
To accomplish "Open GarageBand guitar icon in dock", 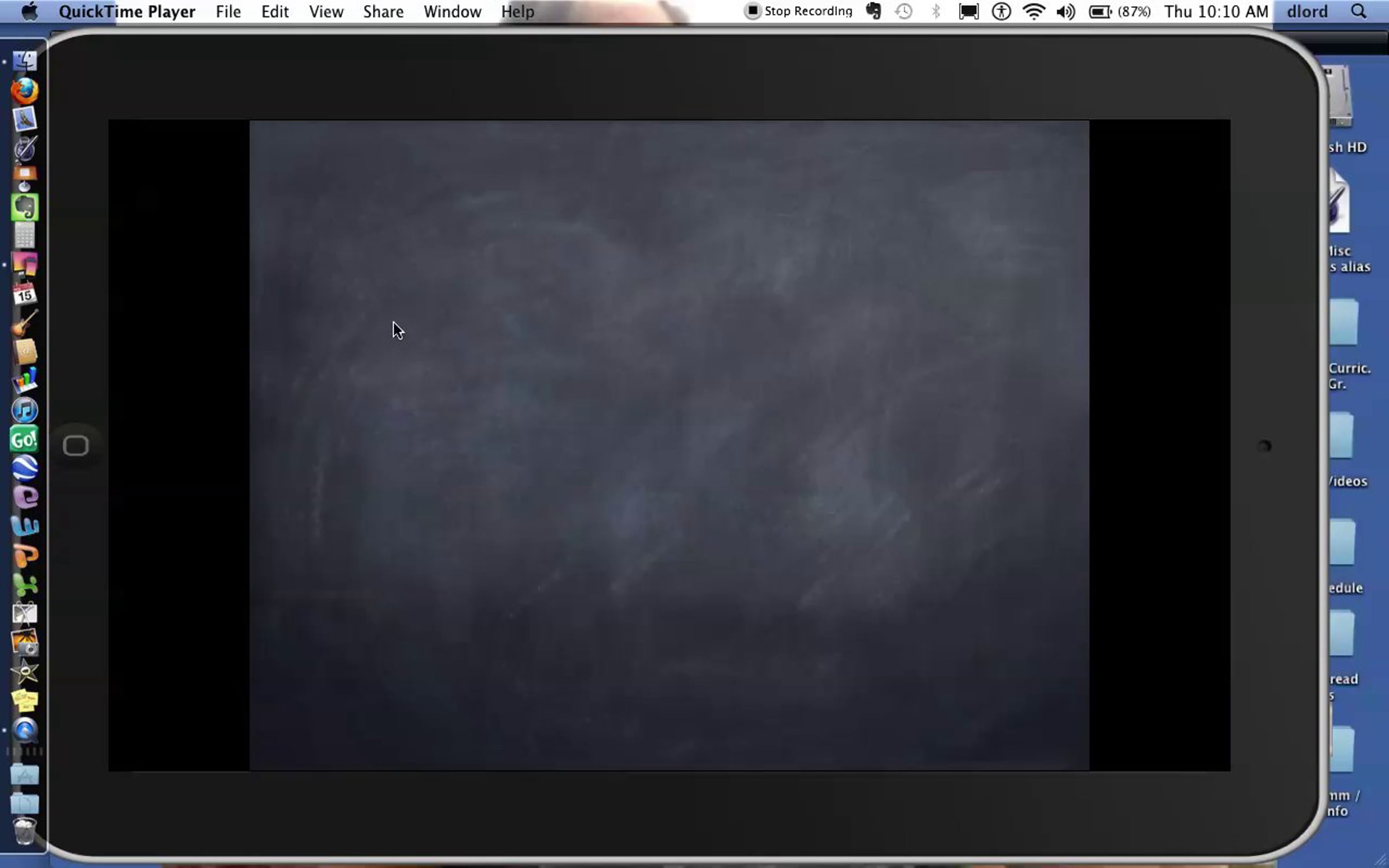I will coord(25,323).
